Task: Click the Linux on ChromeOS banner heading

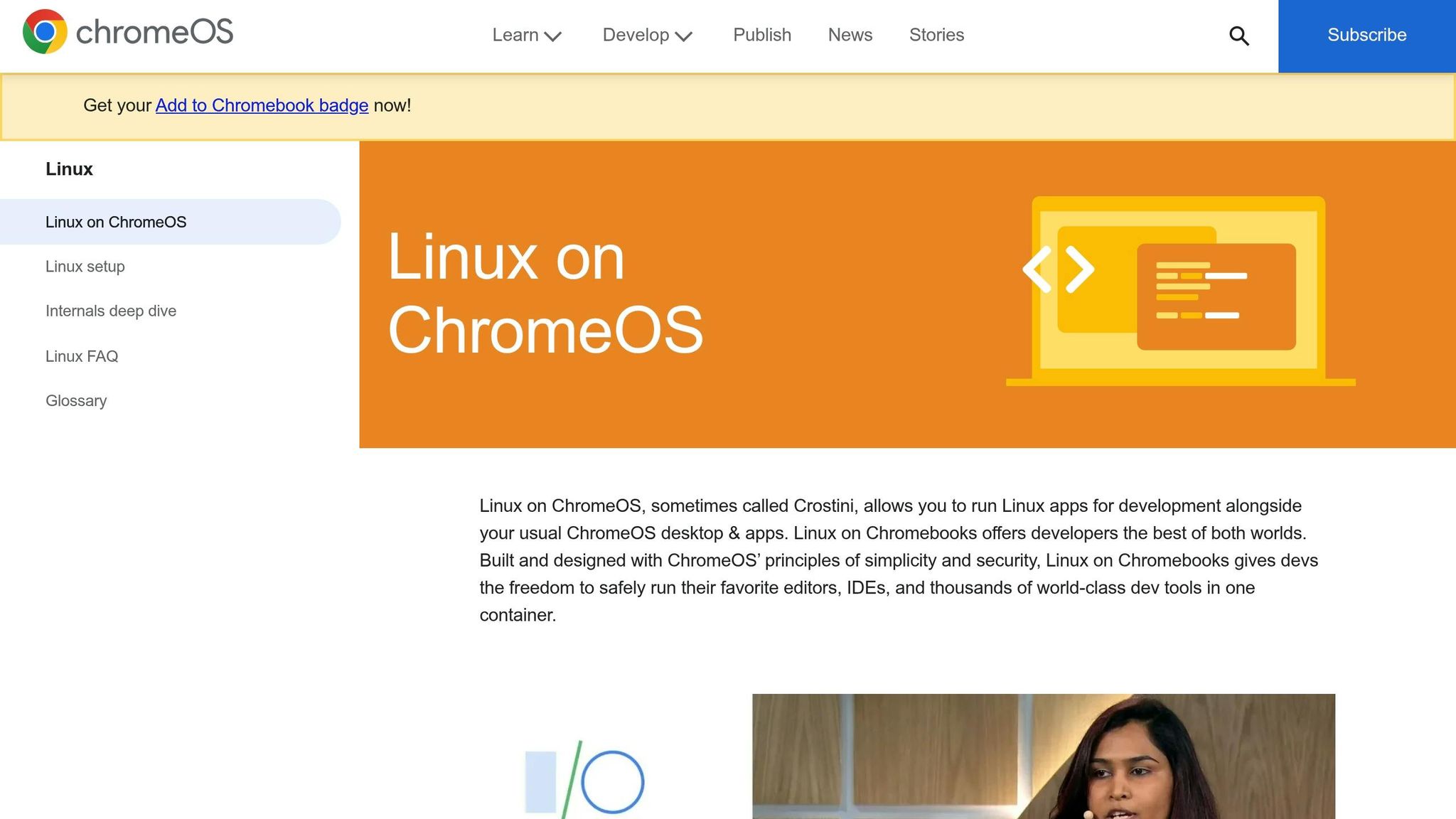Action: coord(545,293)
